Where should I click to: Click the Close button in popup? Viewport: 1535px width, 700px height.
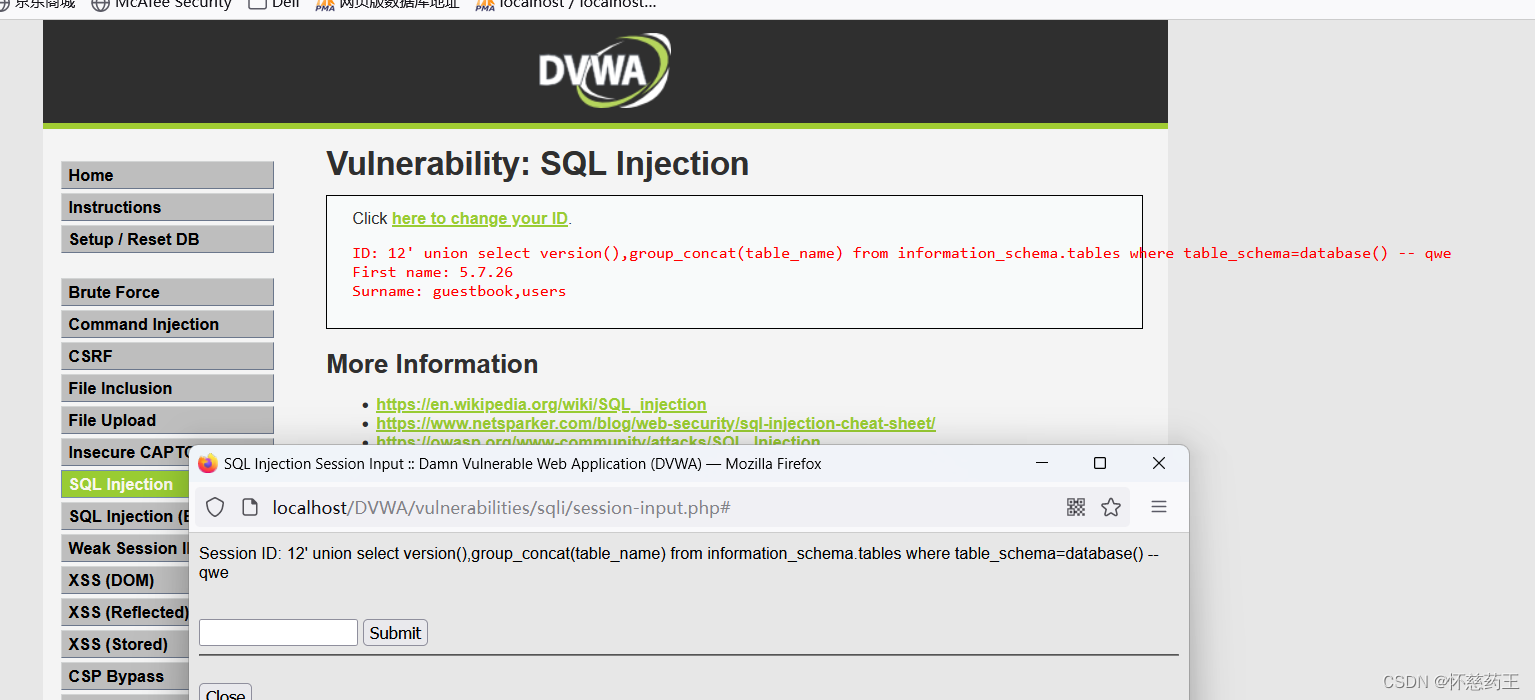225,693
